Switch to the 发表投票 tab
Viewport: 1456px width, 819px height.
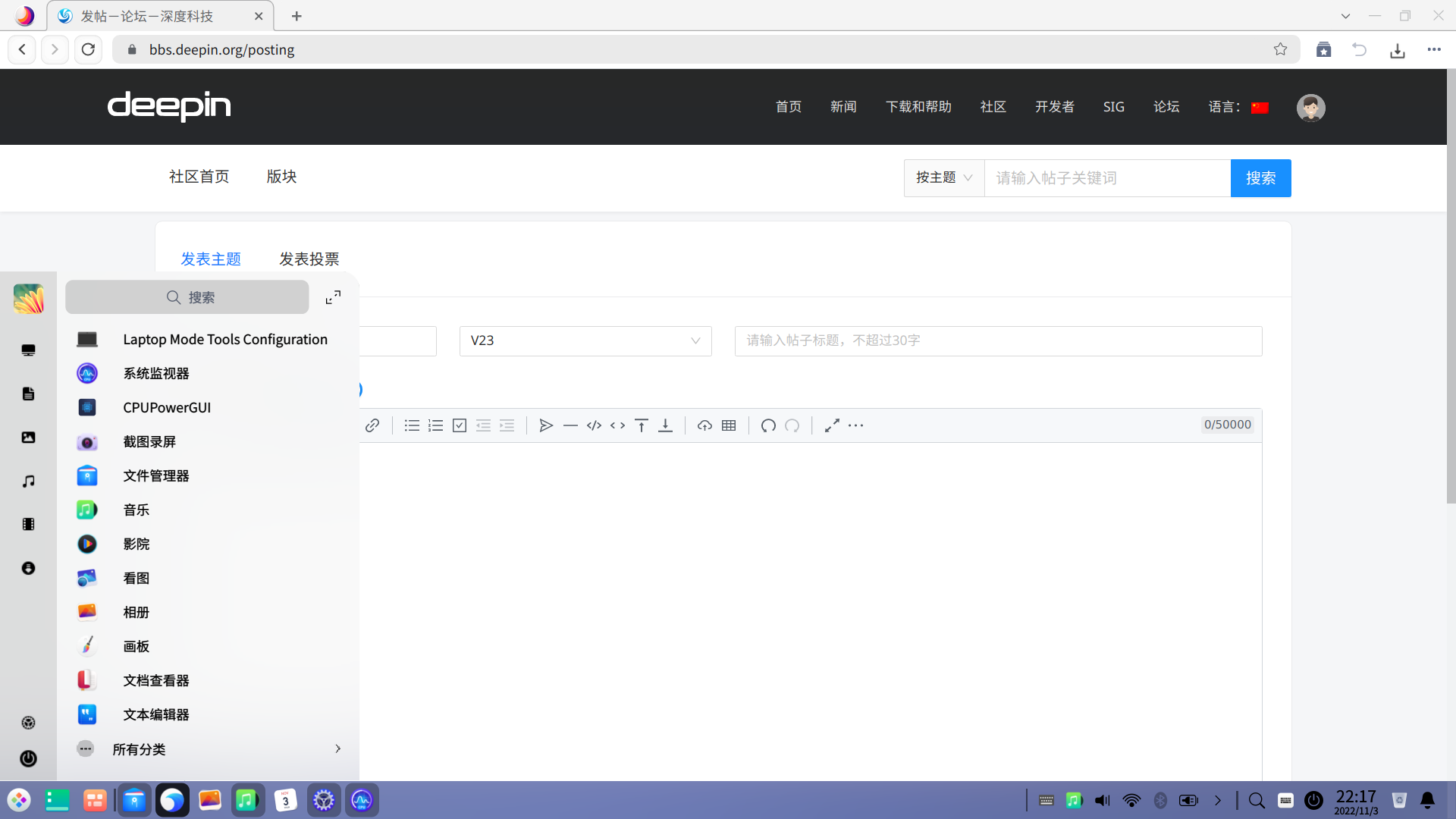coord(309,259)
